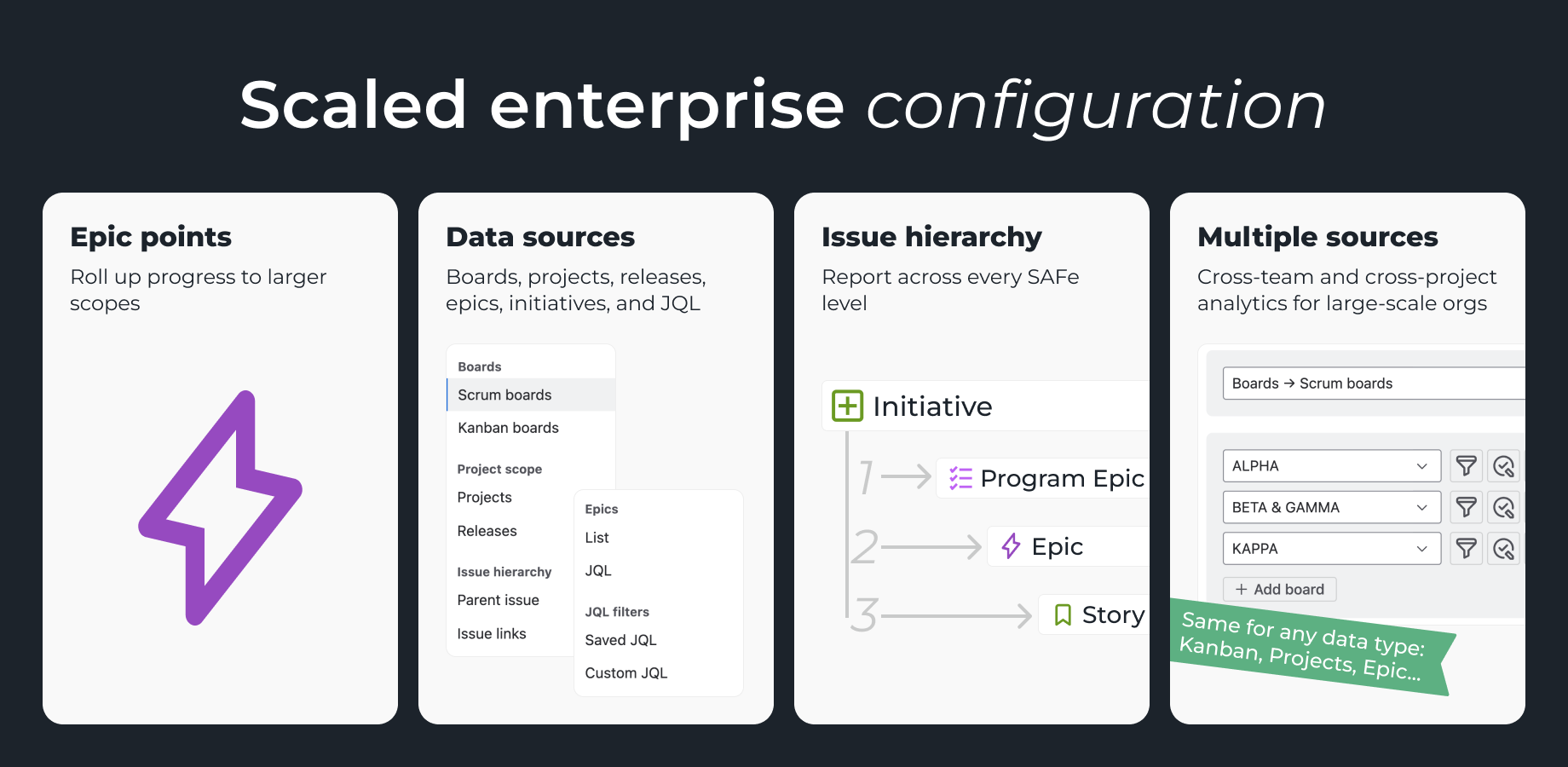Select Custom JQL under JQL filters
The width and height of the screenshot is (1568, 767).
[625, 672]
